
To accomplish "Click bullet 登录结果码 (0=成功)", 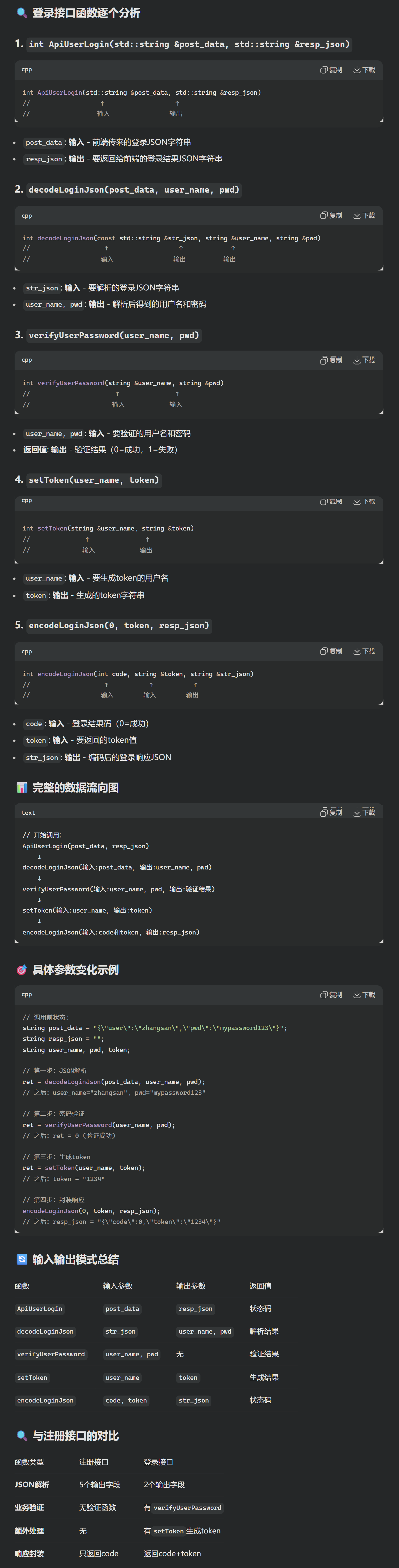I will tap(87, 724).
